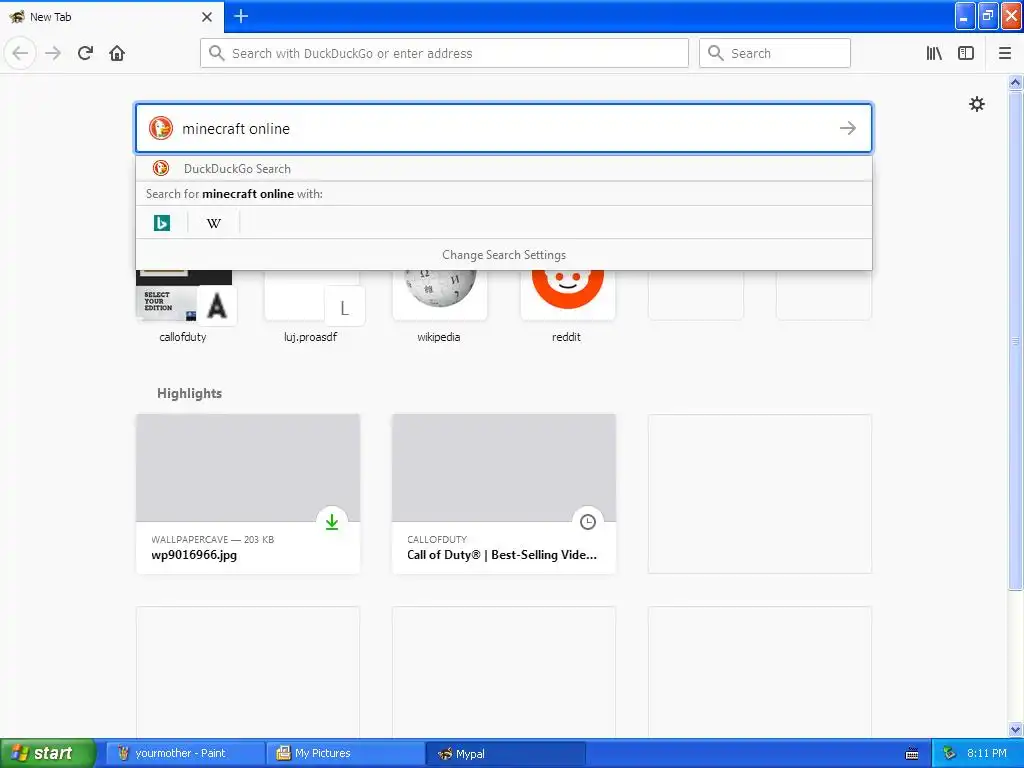Click the keyboard icon in system tray
This screenshot has height=768, width=1024.
(912, 754)
